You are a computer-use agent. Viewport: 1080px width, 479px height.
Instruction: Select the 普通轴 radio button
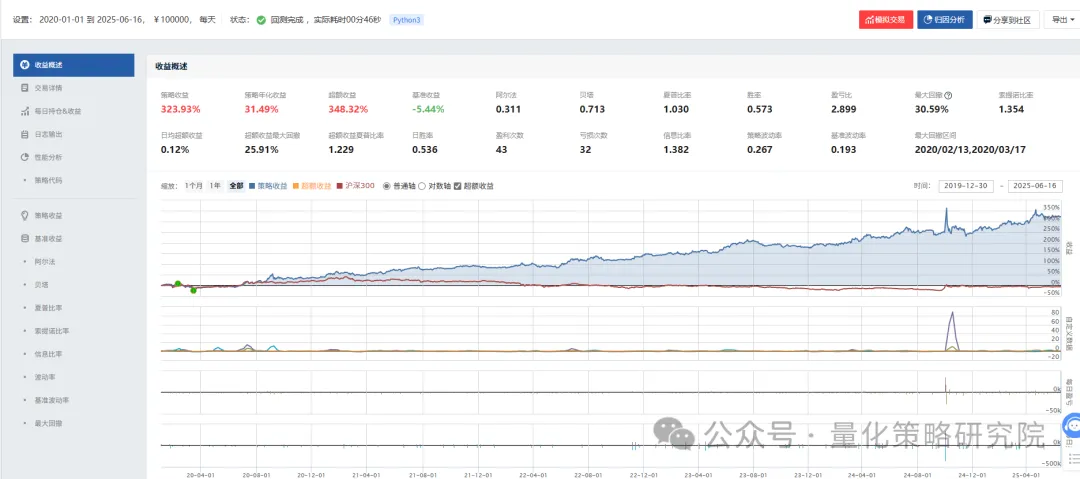(x=386, y=186)
